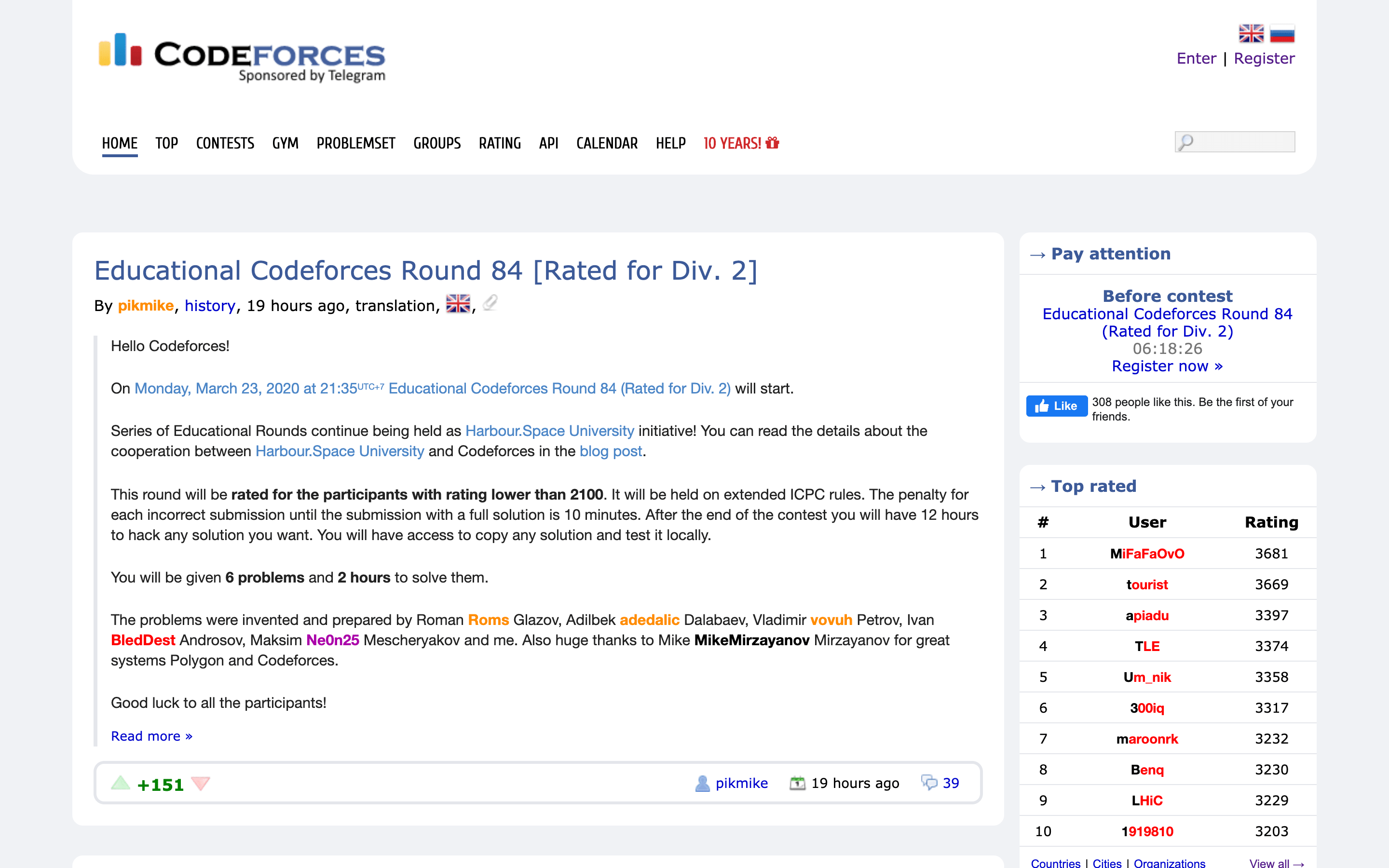The height and width of the screenshot is (868, 1389).
Task: Downvote the post with the red arrow
Action: (x=201, y=784)
